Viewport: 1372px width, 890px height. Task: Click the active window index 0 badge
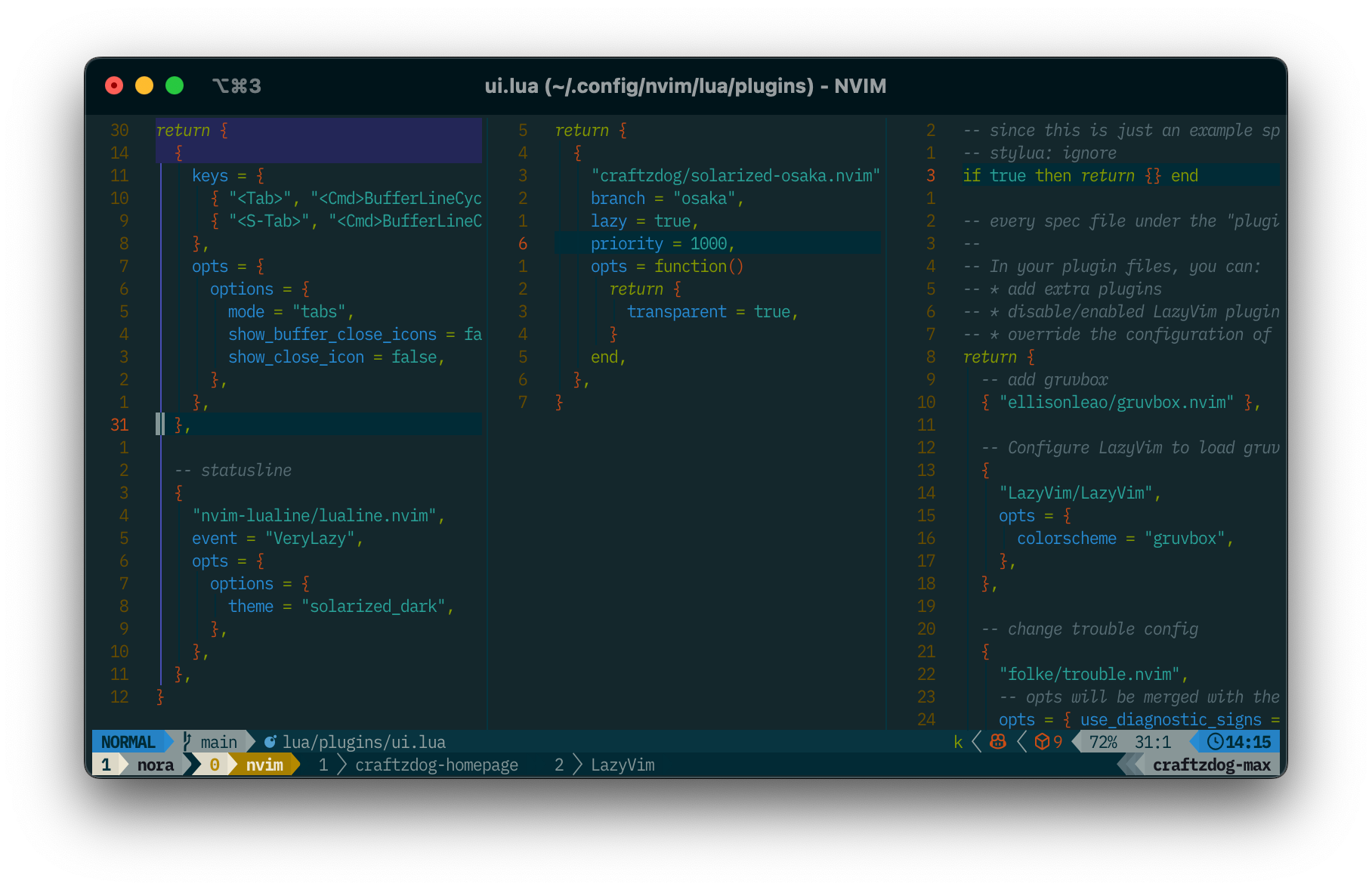coord(215,765)
